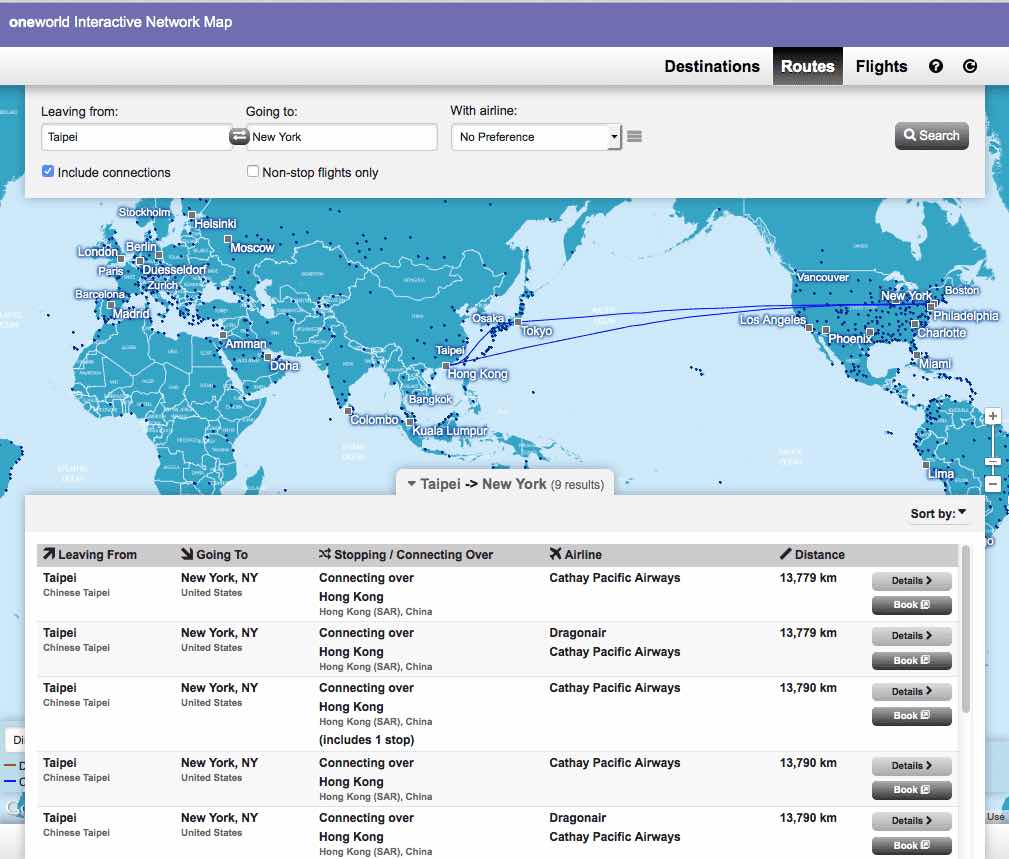
Task: Open the airline list menu icon
Action: [x=634, y=136]
